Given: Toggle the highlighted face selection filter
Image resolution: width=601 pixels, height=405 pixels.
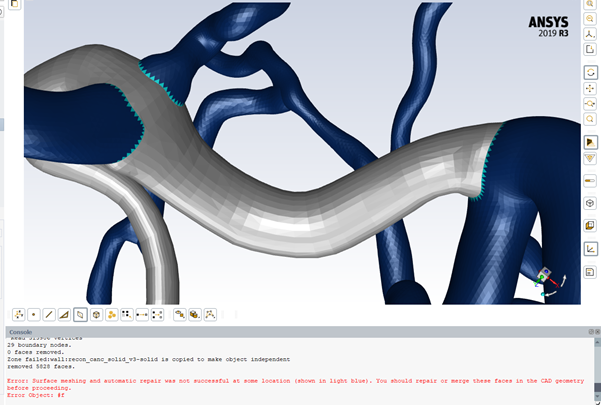Looking at the screenshot, I should tap(80, 314).
